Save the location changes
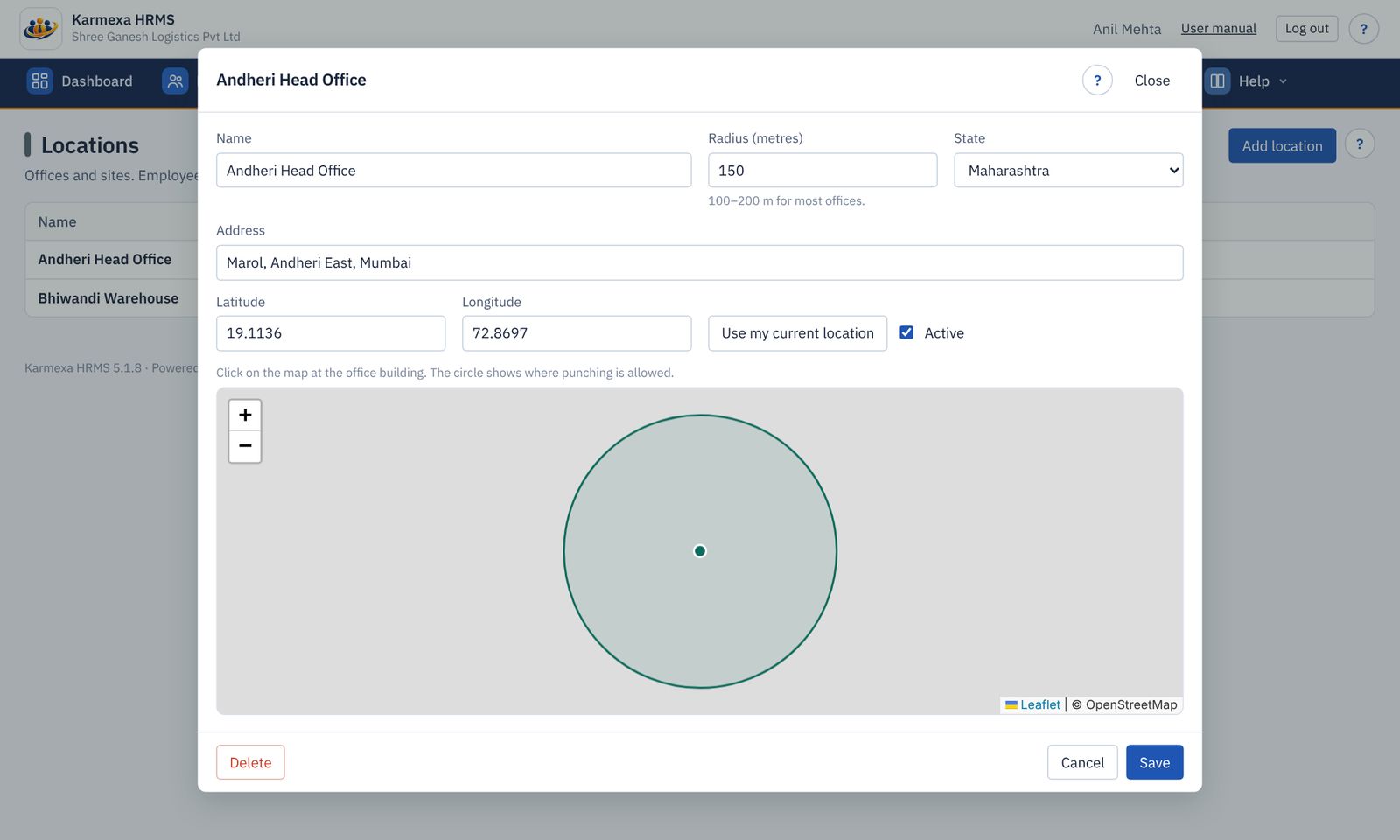The image size is (1400, 840). [1154, 762]
